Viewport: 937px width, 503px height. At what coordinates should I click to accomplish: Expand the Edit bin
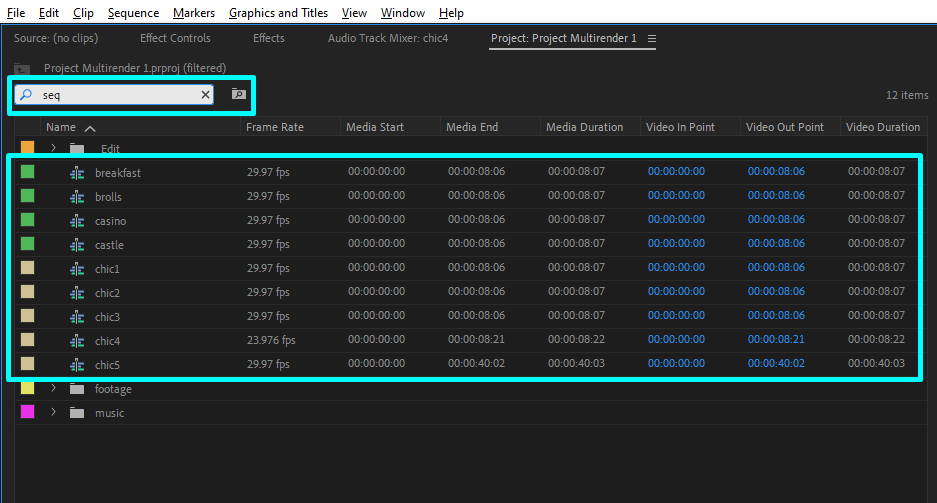pos(53,148)
